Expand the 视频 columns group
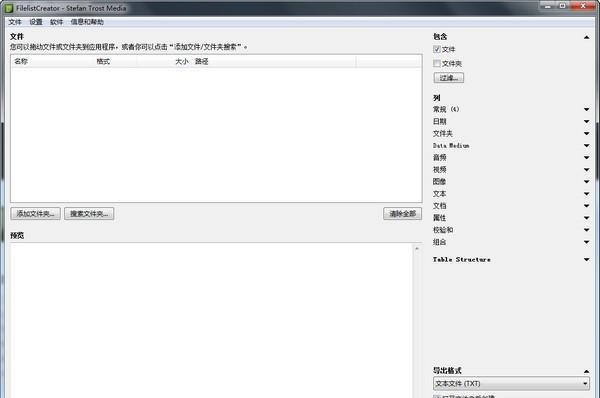This screenshot has width=600, height=398. pyautogui.click(x=586, y=170)
